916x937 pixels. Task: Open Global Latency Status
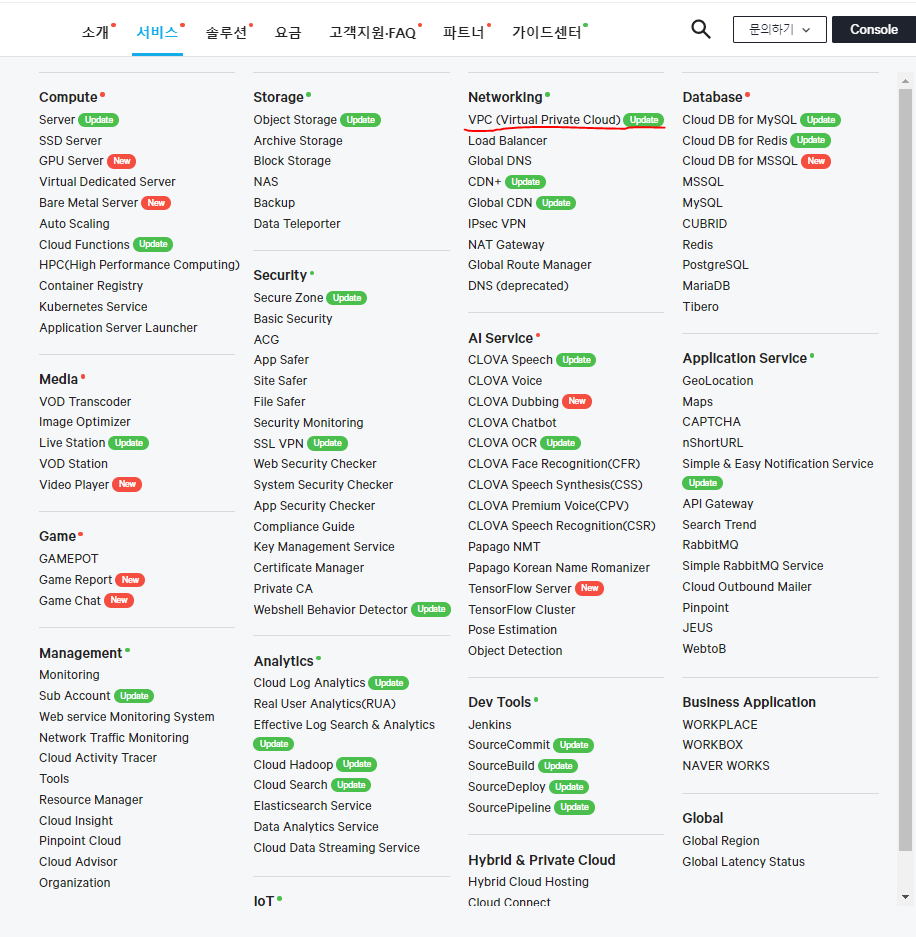point(743,862)
